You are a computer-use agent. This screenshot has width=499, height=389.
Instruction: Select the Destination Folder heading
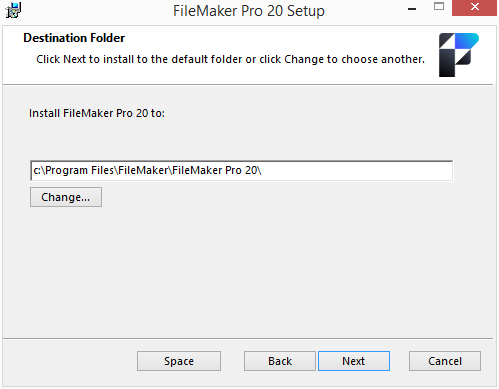(x=74, y=38)
